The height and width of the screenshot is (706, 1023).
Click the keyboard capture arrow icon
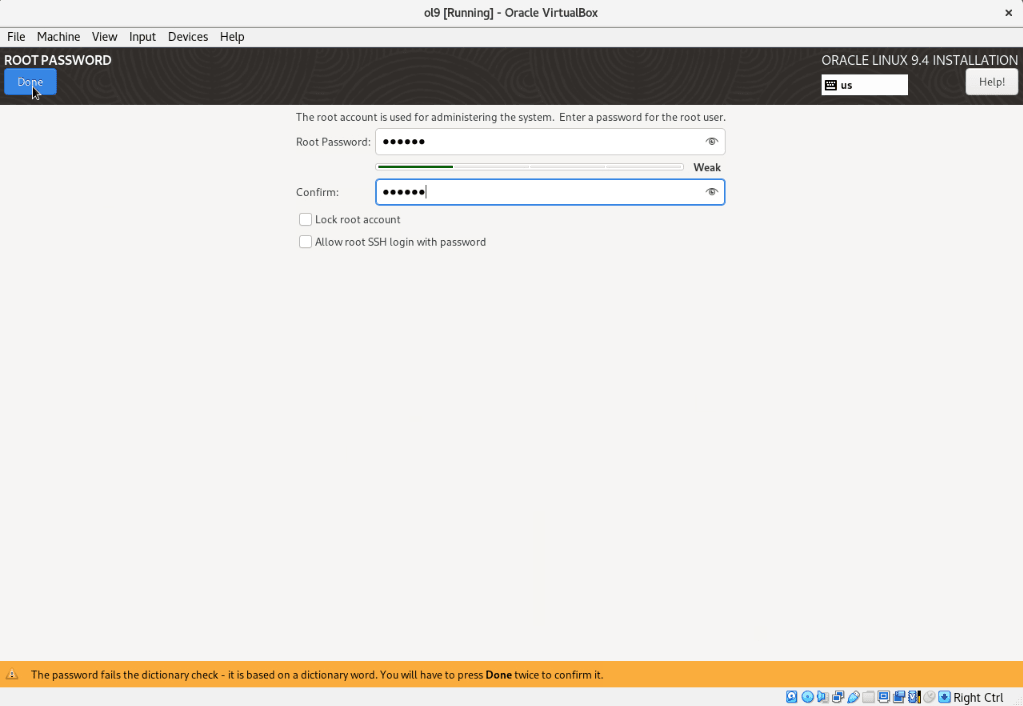944,697
